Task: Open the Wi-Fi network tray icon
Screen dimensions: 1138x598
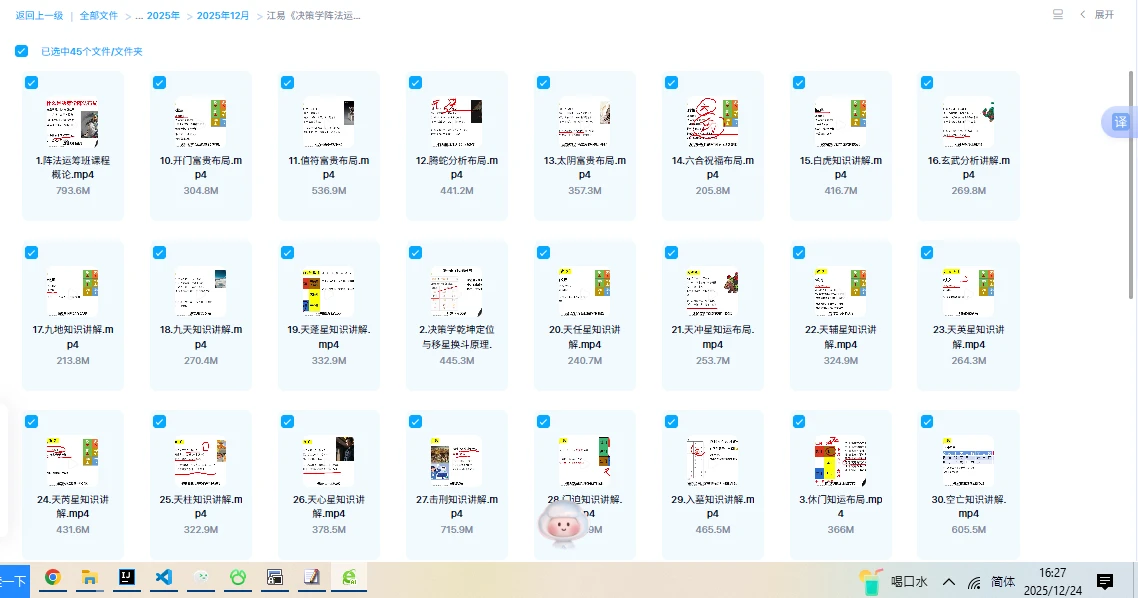Action: (x=973, y=582)
